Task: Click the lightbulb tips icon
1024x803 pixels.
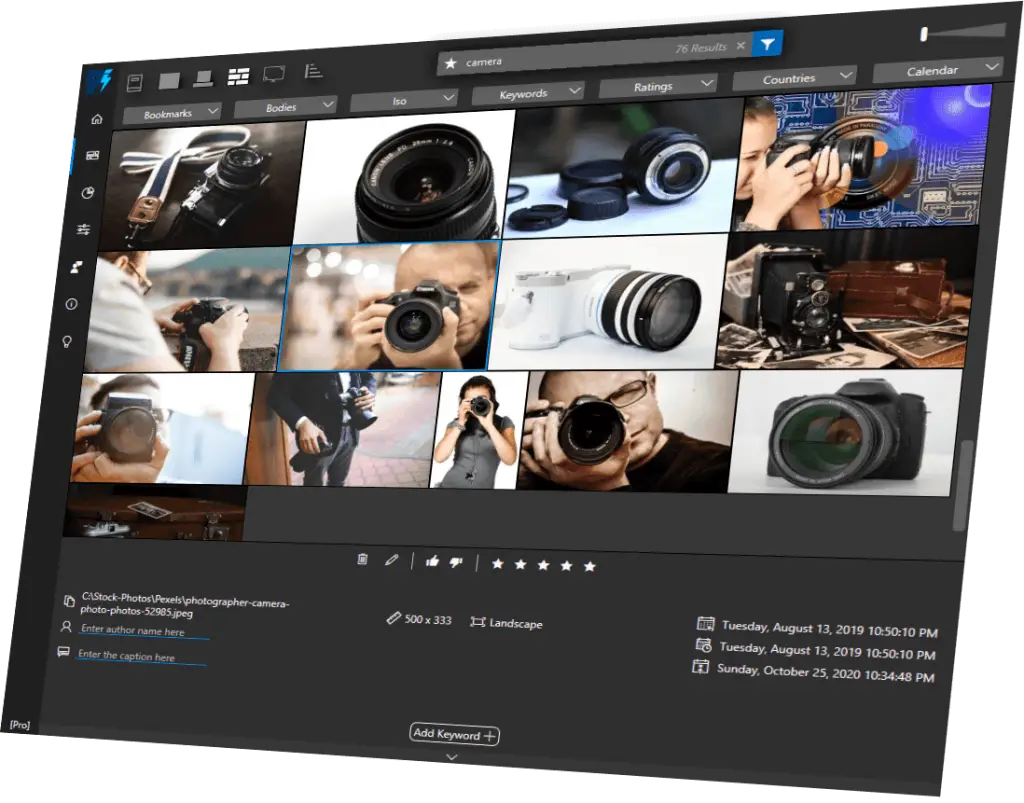Action: 67,341
